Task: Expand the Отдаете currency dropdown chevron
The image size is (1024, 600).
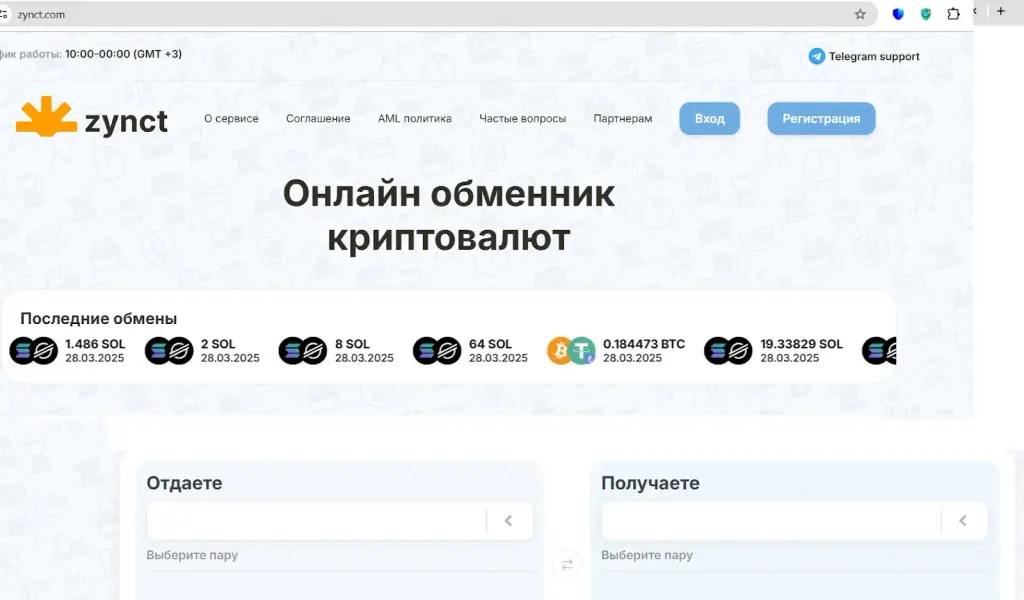Action: 509,520
